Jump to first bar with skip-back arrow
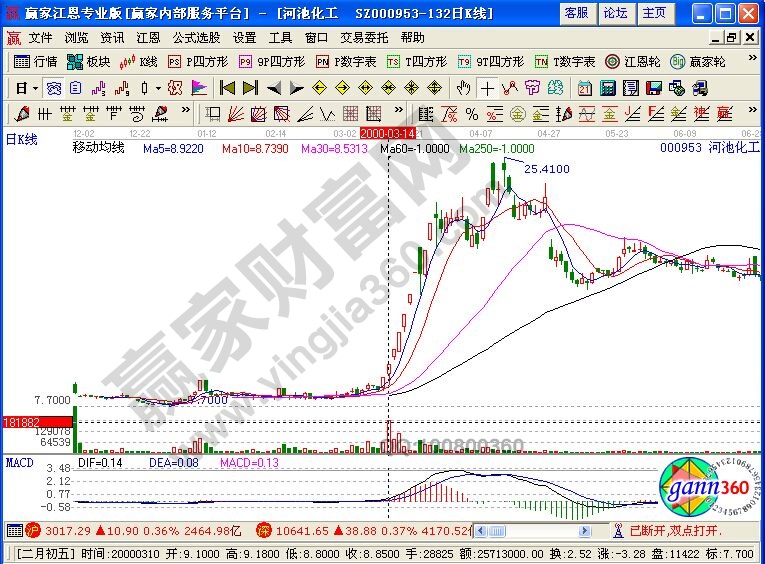Screen dimensions: 765x564 [229, 87]
